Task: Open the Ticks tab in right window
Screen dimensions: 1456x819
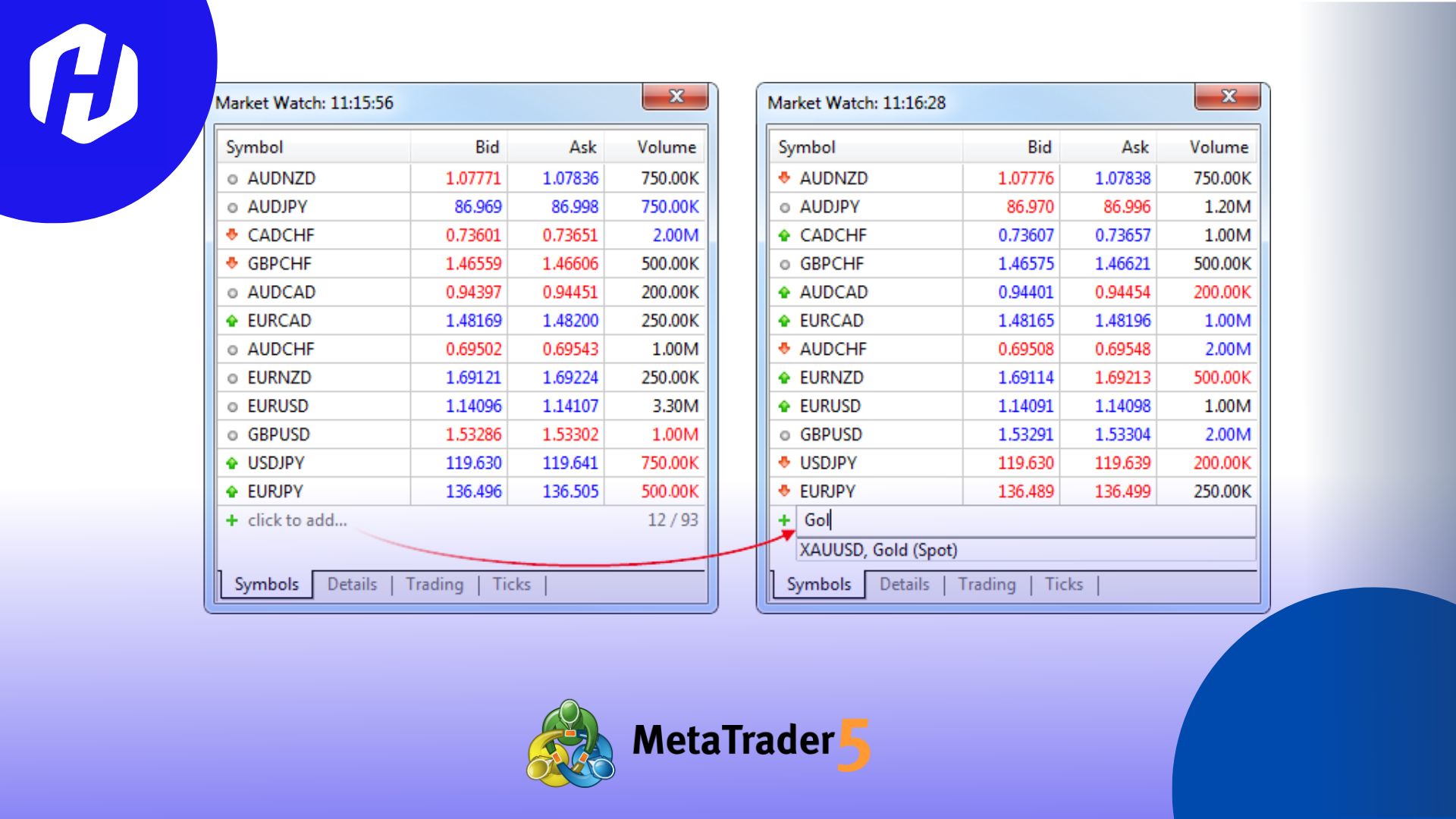Action: tap(1064, 584)
